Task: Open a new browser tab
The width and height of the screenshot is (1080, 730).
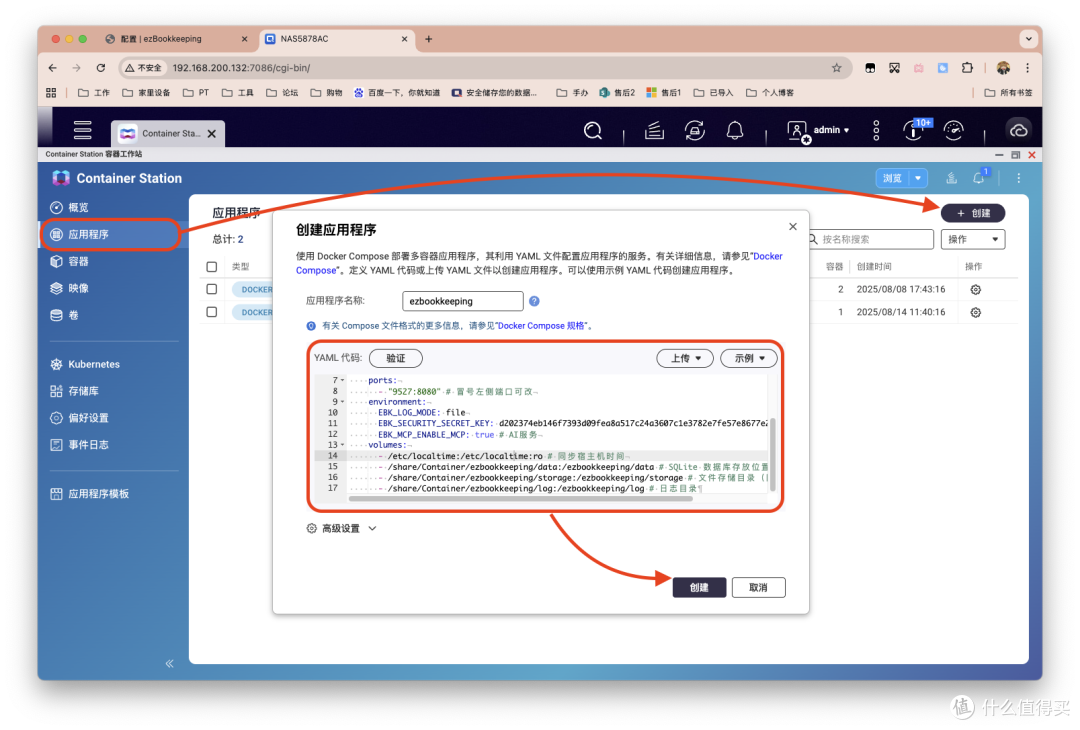Action: (428, 39)
